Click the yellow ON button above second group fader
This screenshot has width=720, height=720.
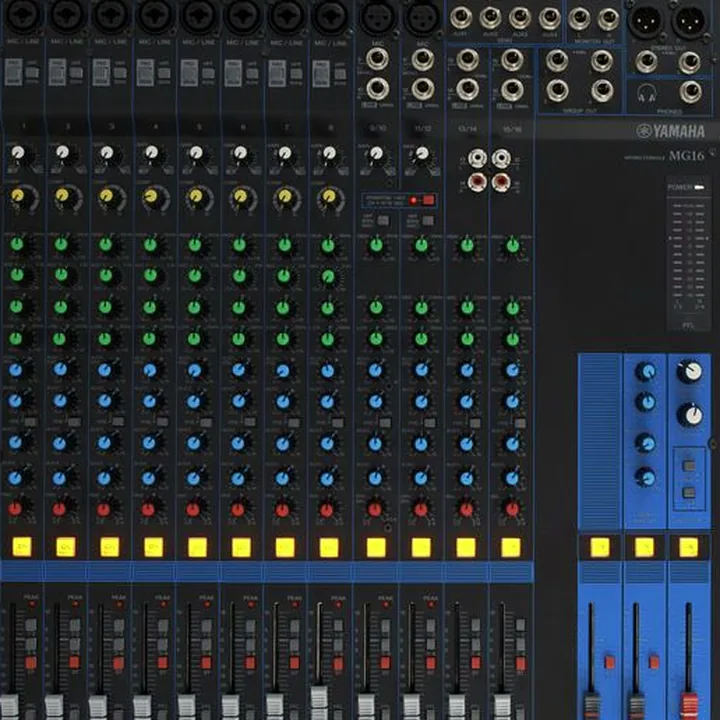click(x=644, y=547)
